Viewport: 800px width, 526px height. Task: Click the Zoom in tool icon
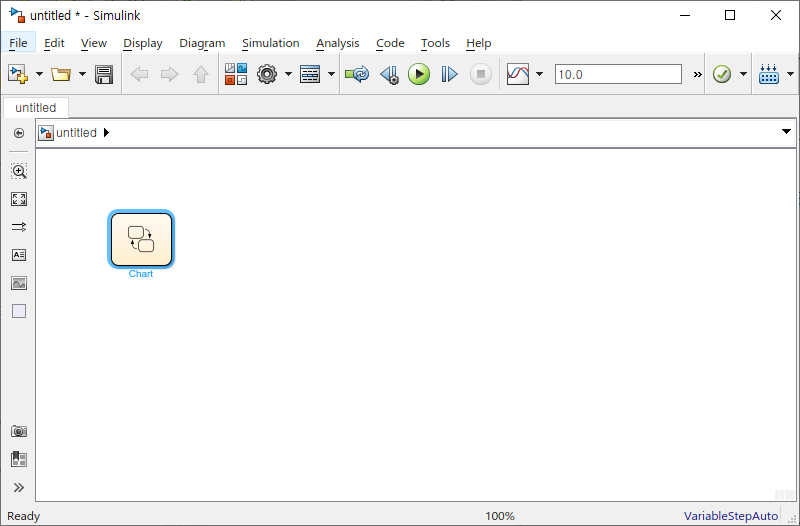19,171
